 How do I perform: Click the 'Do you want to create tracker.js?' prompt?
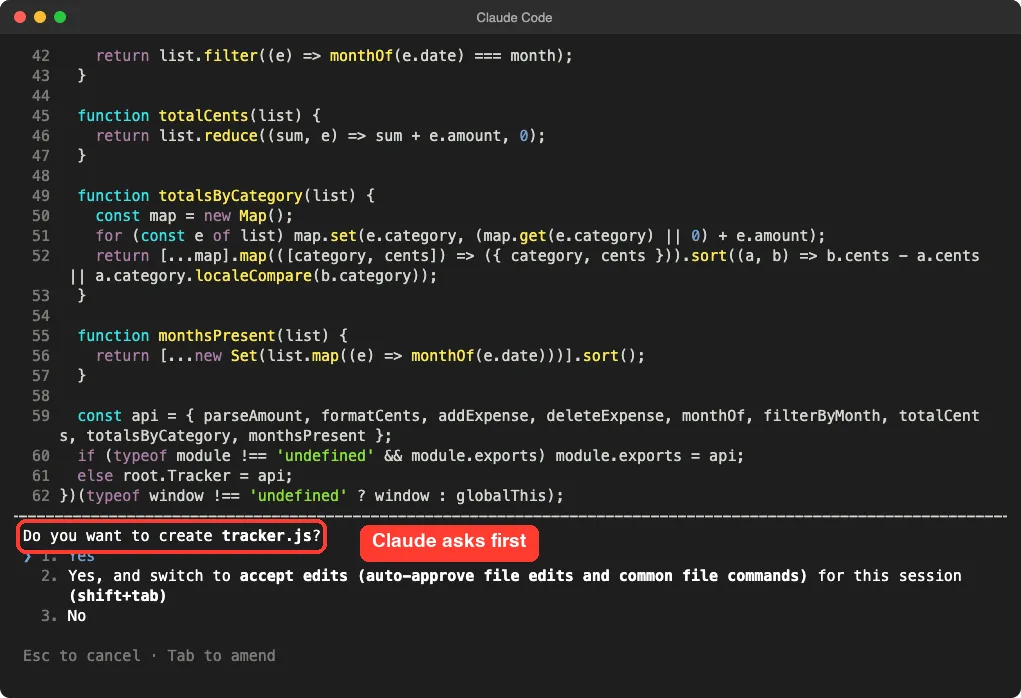click(x=172, y=536)
